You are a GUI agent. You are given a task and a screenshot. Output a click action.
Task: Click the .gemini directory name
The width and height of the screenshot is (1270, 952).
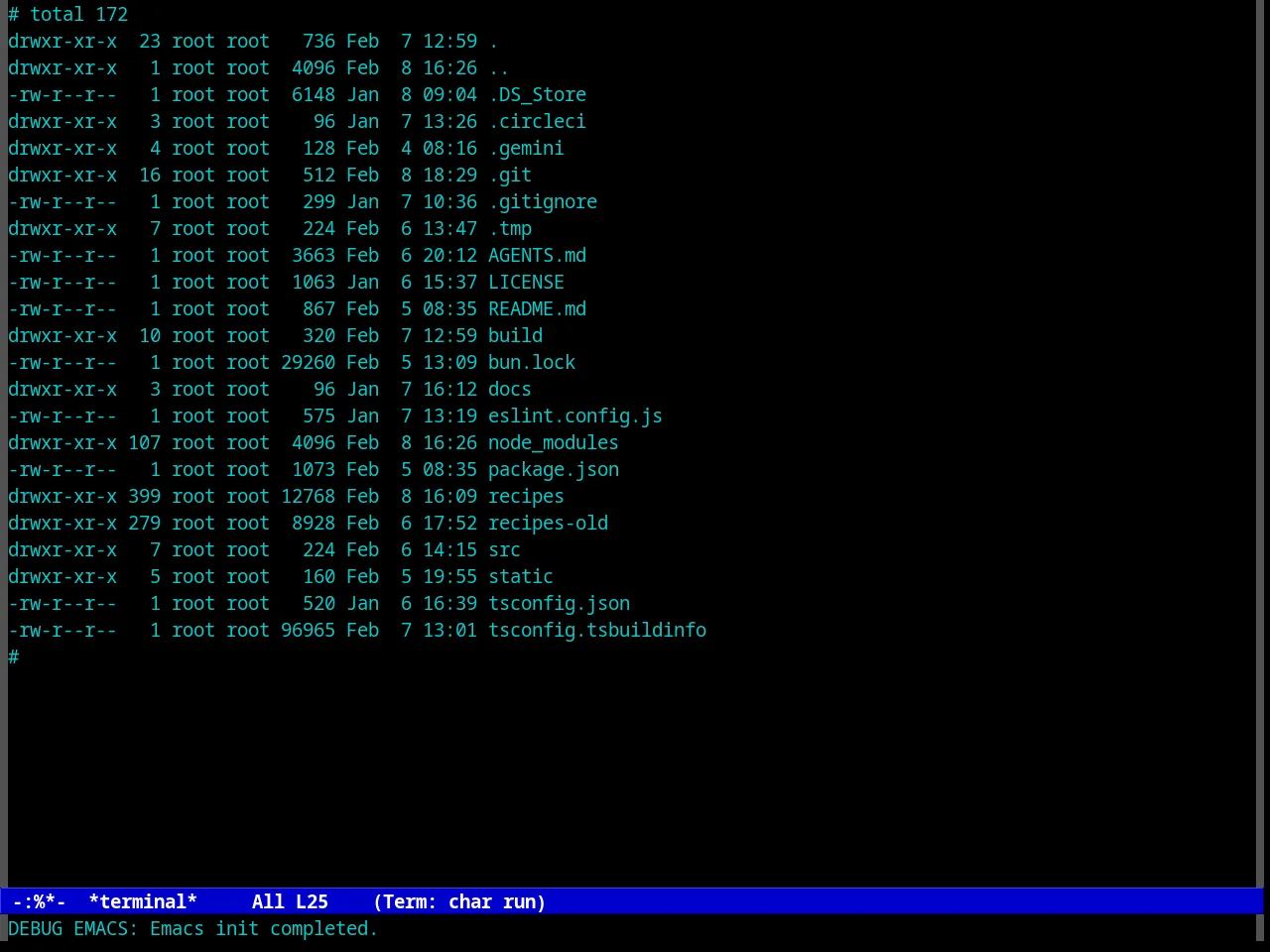[526, 148]
